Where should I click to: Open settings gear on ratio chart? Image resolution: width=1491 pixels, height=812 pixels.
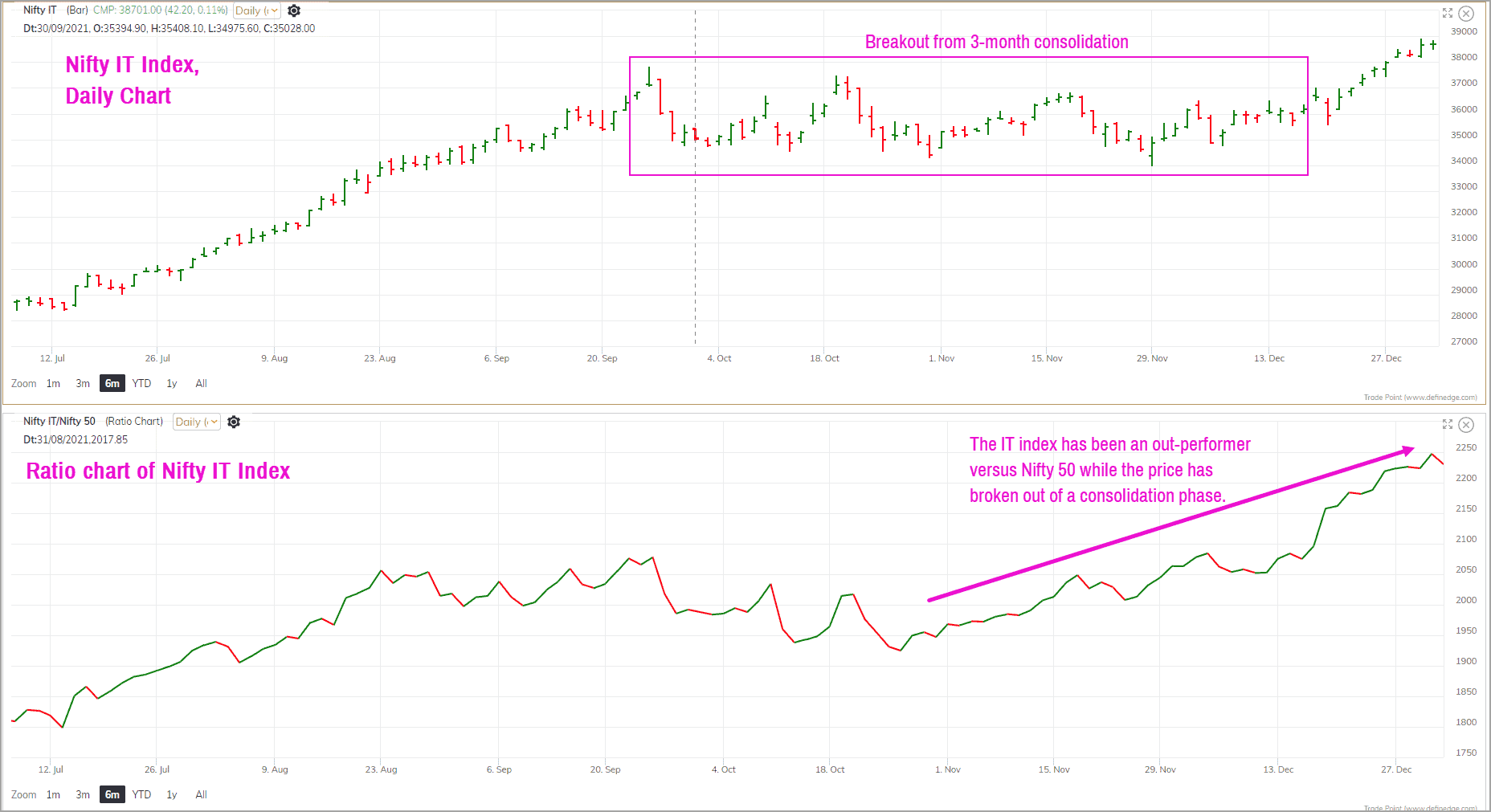click(234, 422)
